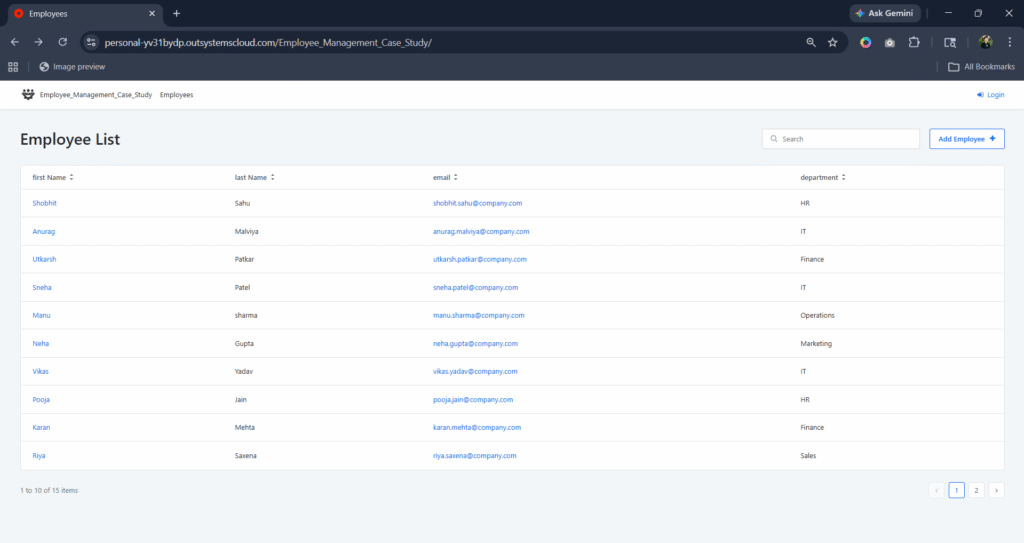Click the zoom magnifier icon in address bar

[810, 42]
